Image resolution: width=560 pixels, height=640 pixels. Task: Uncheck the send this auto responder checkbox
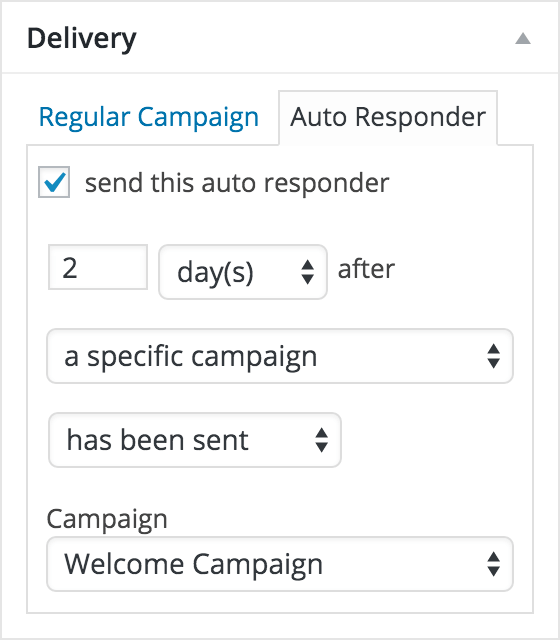[x=54, y=182]
